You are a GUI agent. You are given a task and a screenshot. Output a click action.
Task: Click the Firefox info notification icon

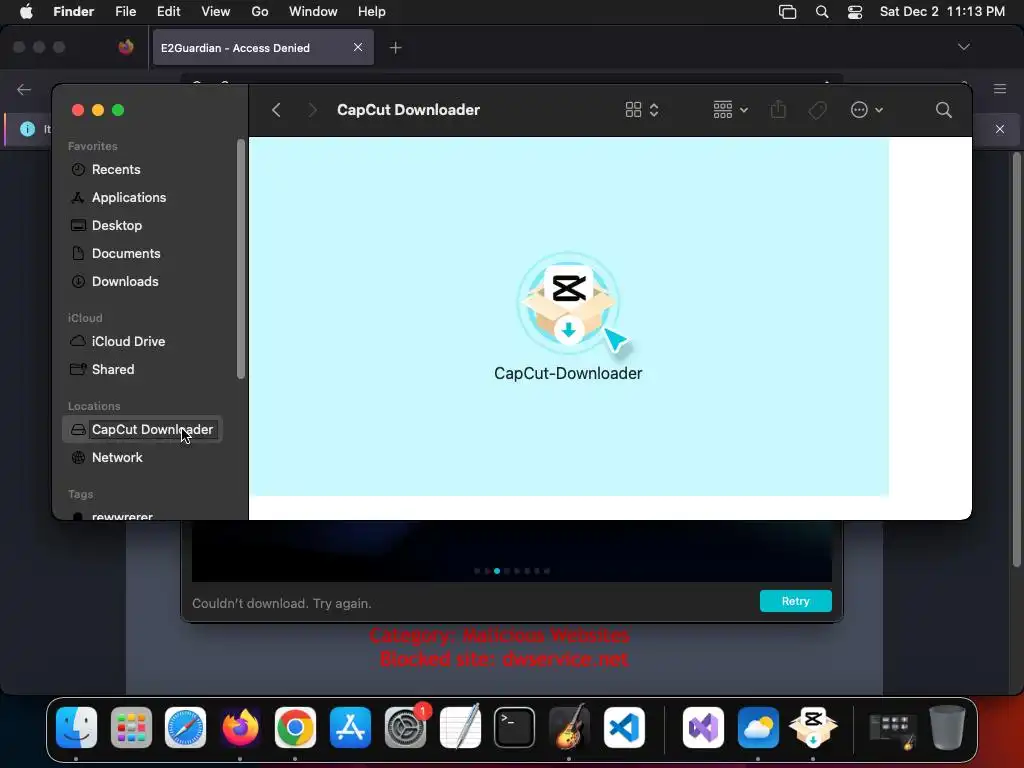pyautogui.click(x=27, y=129)
